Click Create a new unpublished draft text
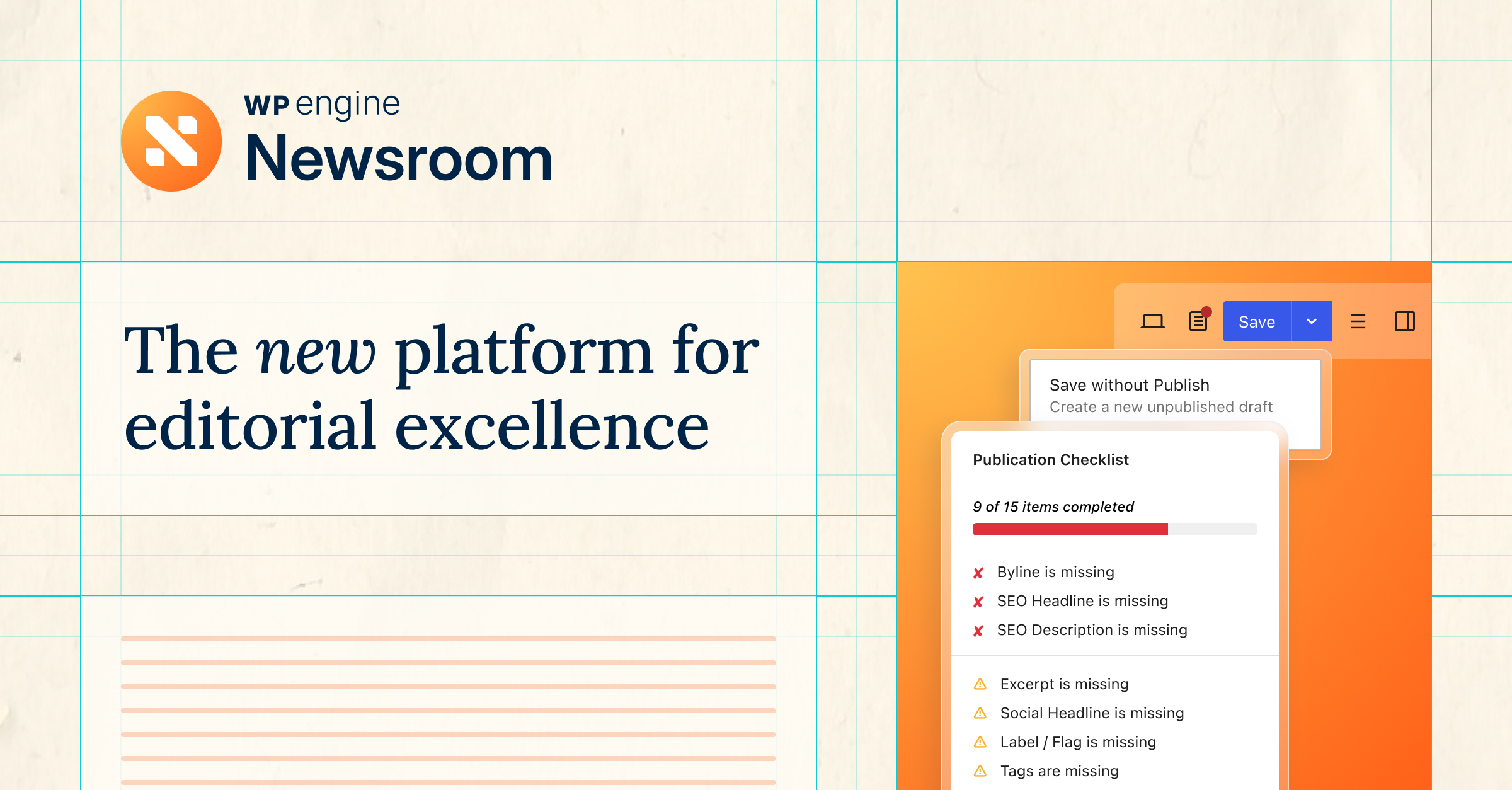Image resolution: width=1512 pixels, height=790 pixels. [x=1160, y=407]
